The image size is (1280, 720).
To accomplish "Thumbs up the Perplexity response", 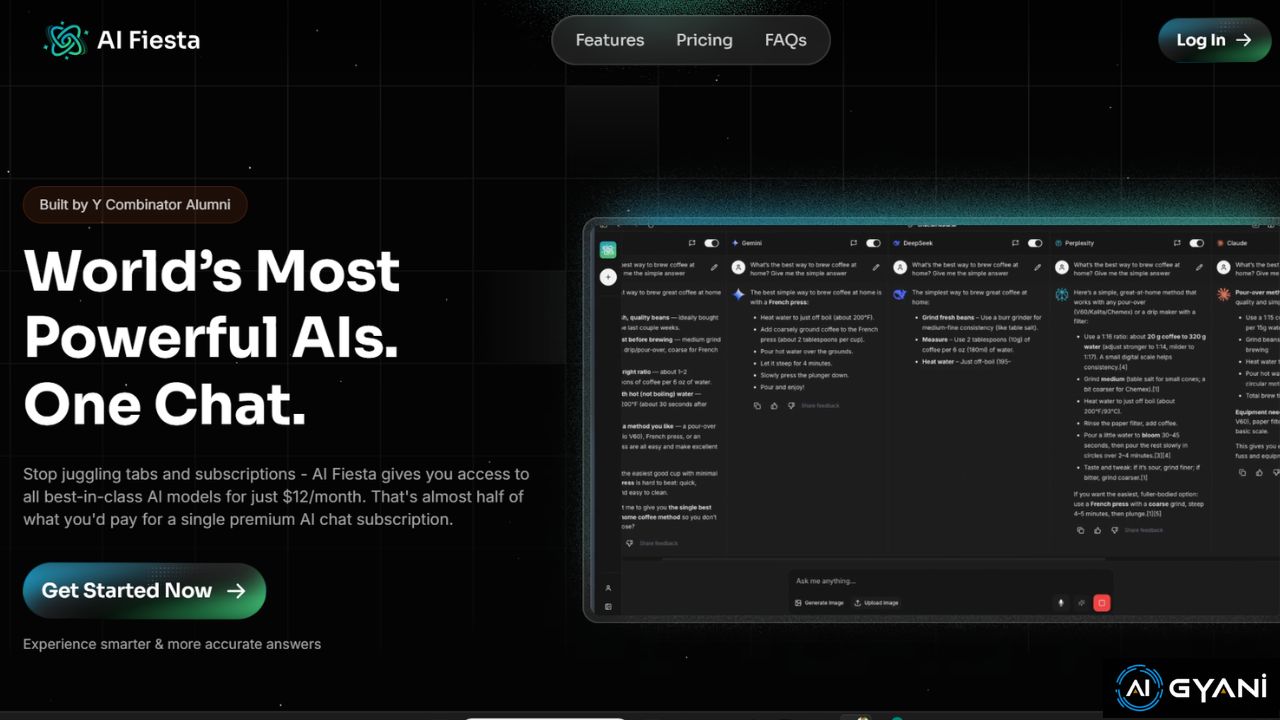I will pyautogui.click(x=1098, y=530).
